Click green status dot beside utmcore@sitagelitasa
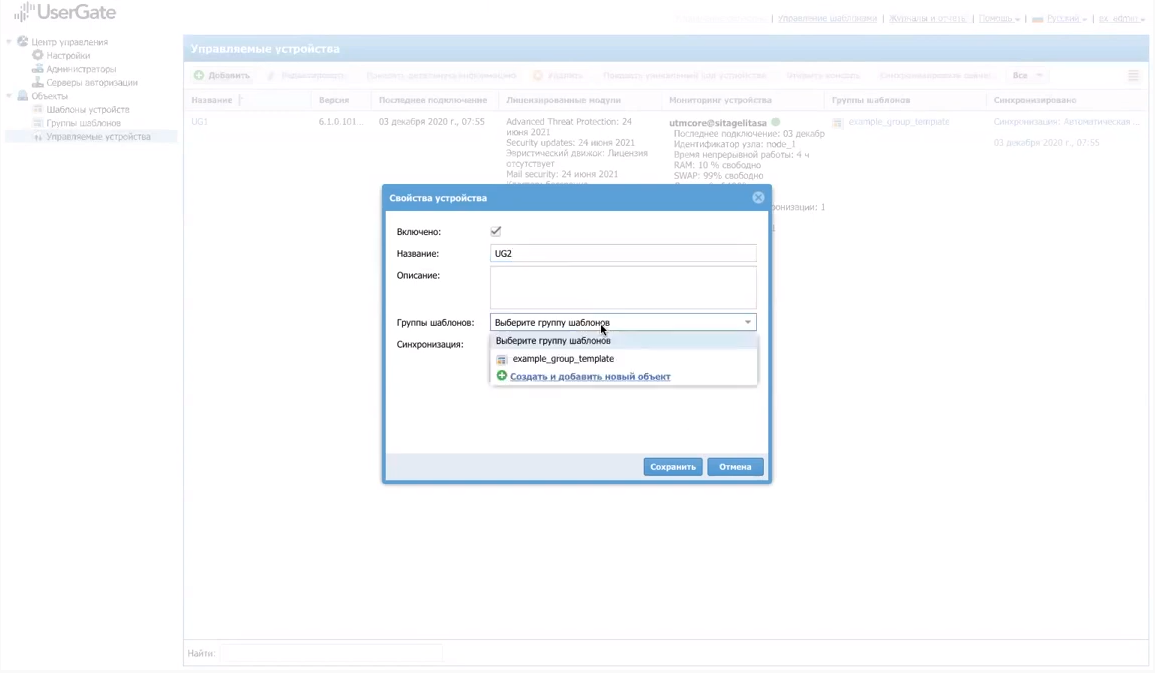The width and height of the screenshot is (1155, 673). (776, 122)
